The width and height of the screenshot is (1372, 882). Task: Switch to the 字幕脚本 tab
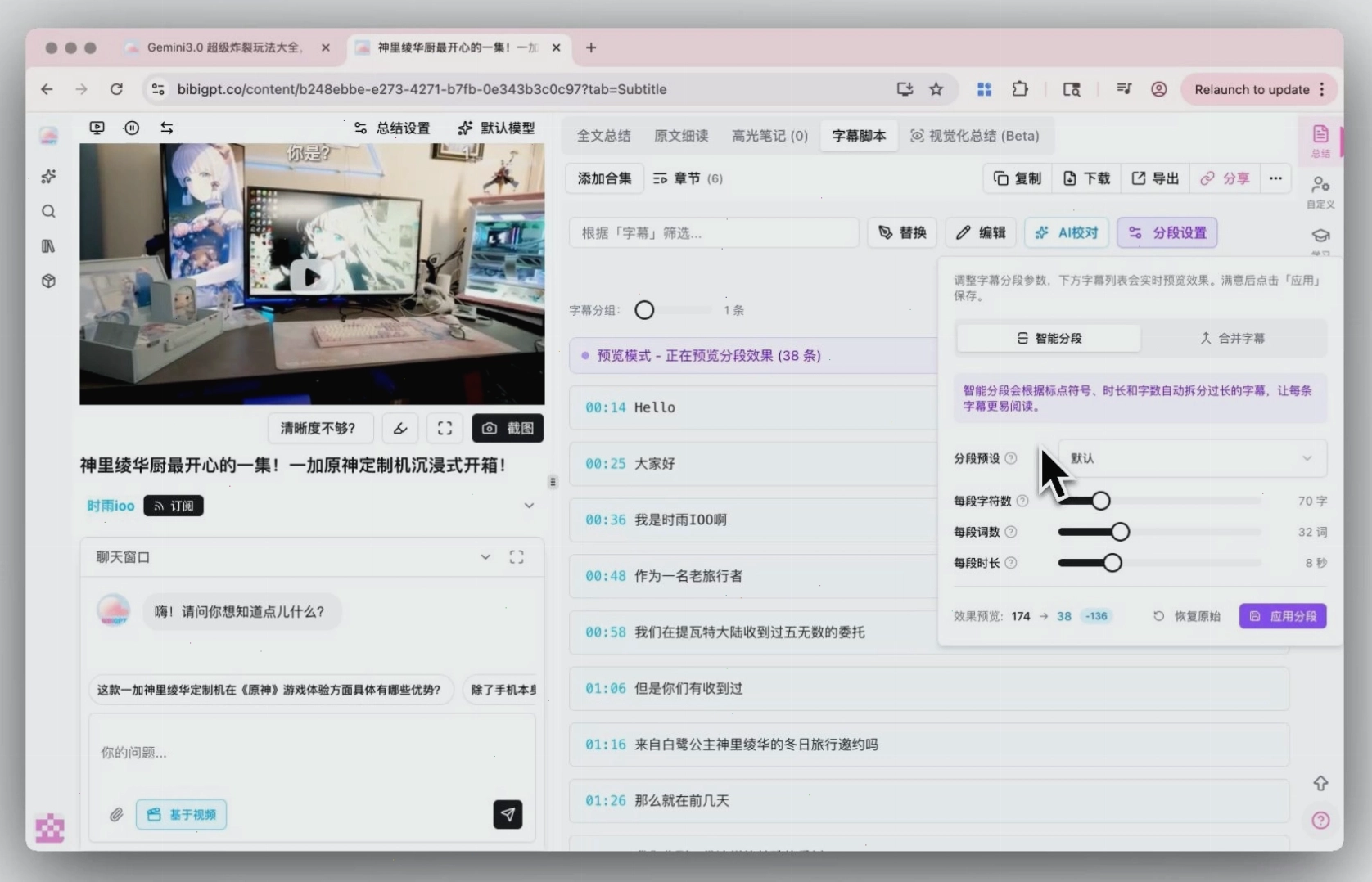coord(859,136)
